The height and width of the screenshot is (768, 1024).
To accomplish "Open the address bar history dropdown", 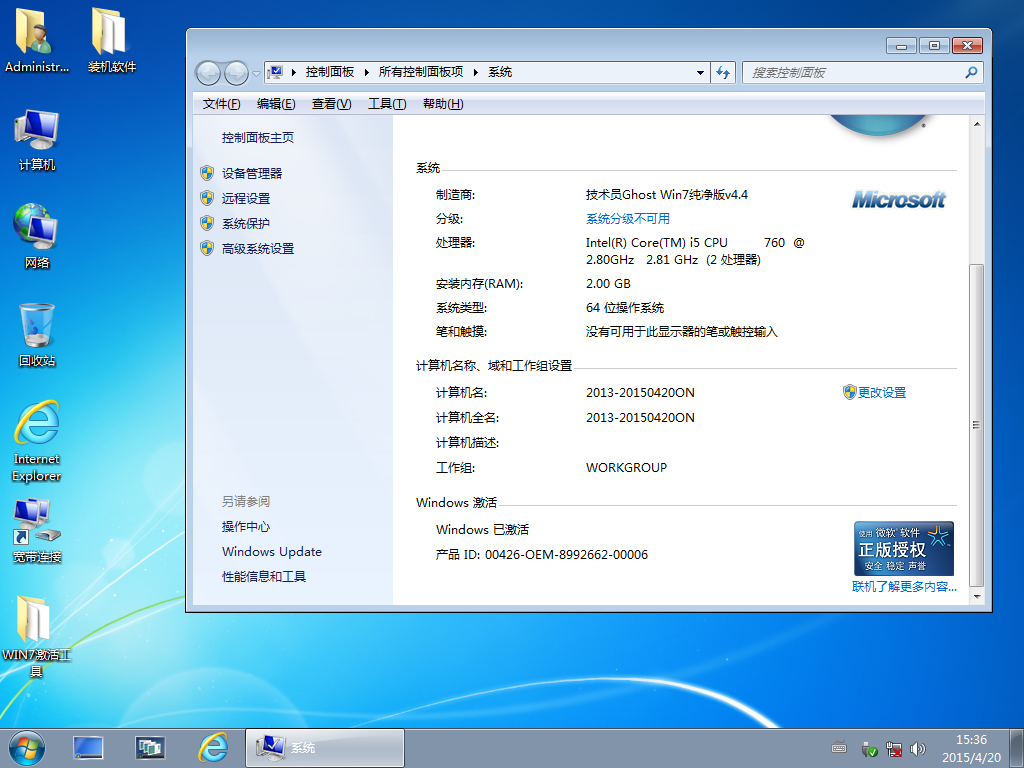I will [x=700, y=72].
